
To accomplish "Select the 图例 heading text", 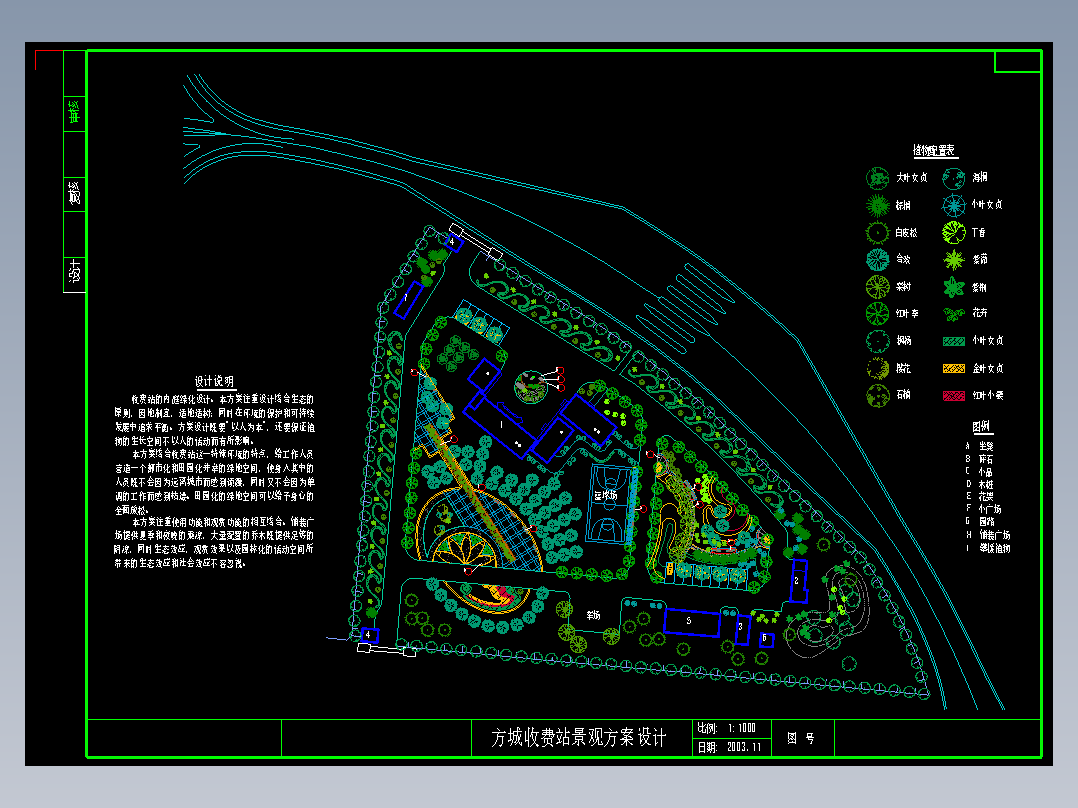I will click(980, 426).
